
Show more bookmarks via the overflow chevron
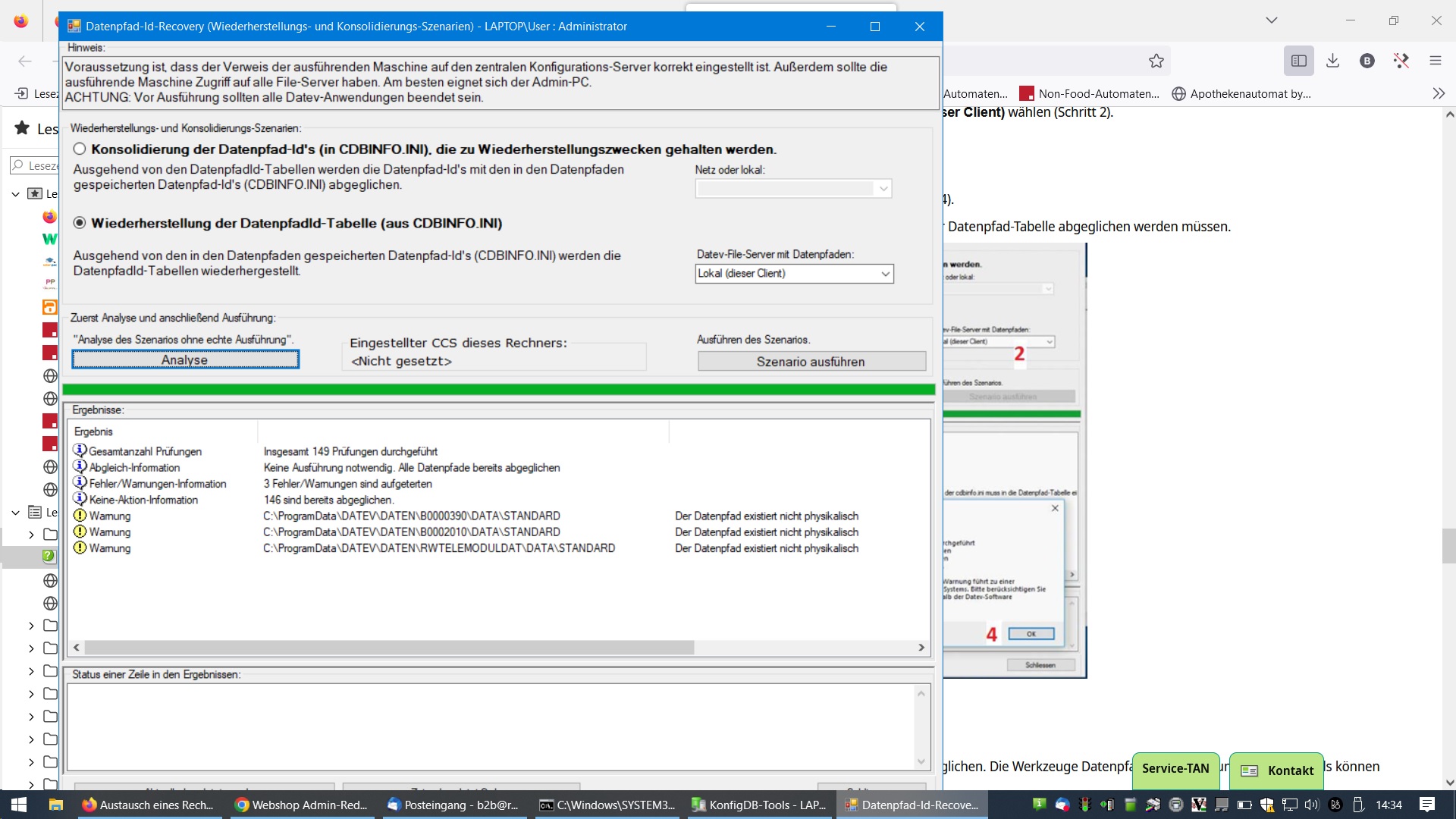(1439, 94)
